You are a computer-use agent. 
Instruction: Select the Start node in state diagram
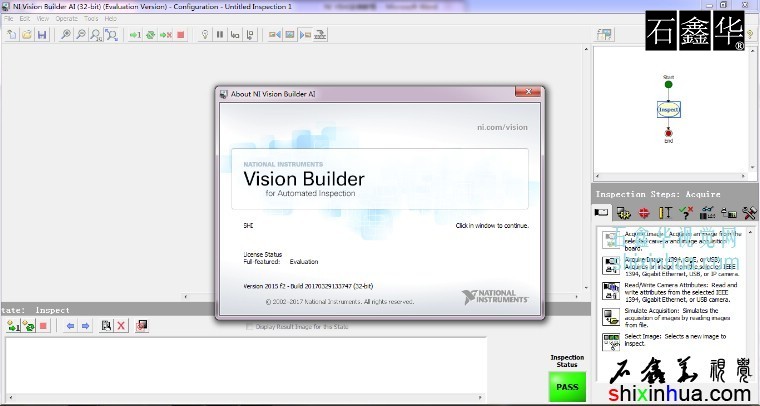coord(668,84)
